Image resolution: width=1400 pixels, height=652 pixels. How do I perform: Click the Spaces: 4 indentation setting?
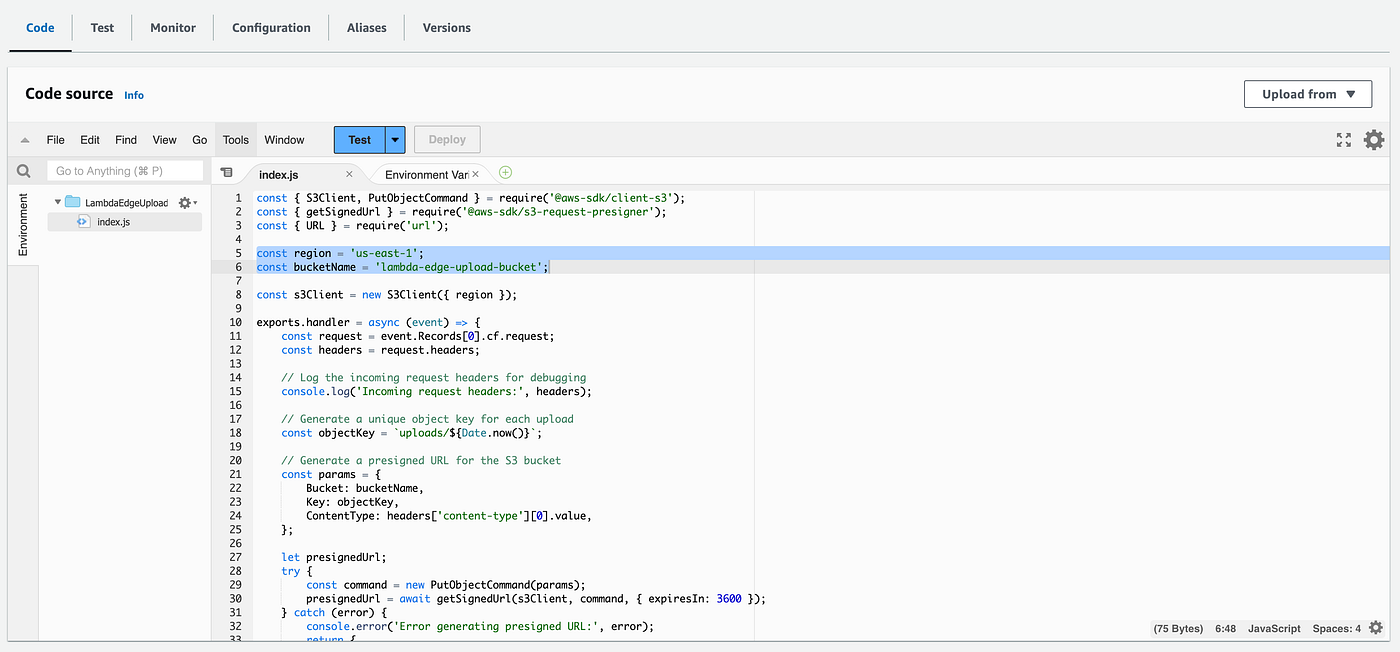coord(1337,629)
